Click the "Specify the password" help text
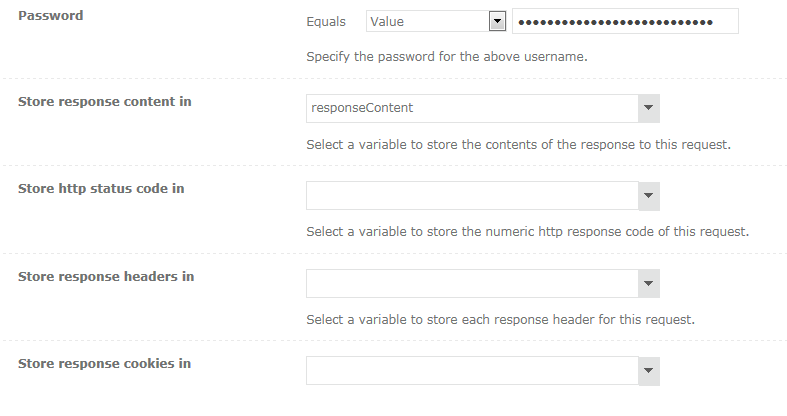The image size is (787, 416). click(446, 57)
